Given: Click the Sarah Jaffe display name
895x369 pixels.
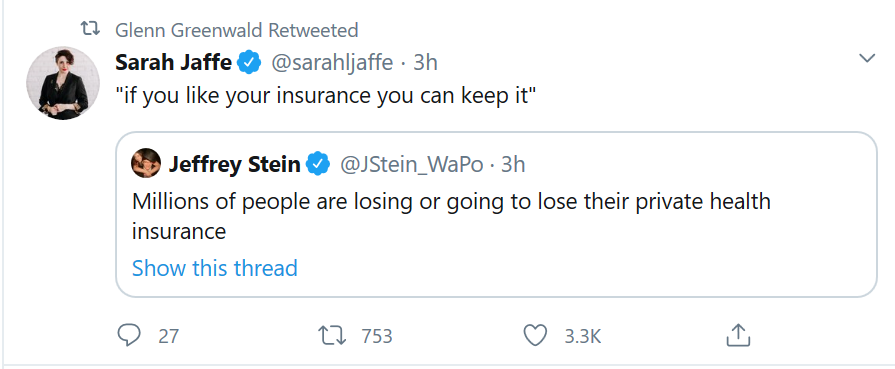Looking at the screenshot, I should (173, 62).
